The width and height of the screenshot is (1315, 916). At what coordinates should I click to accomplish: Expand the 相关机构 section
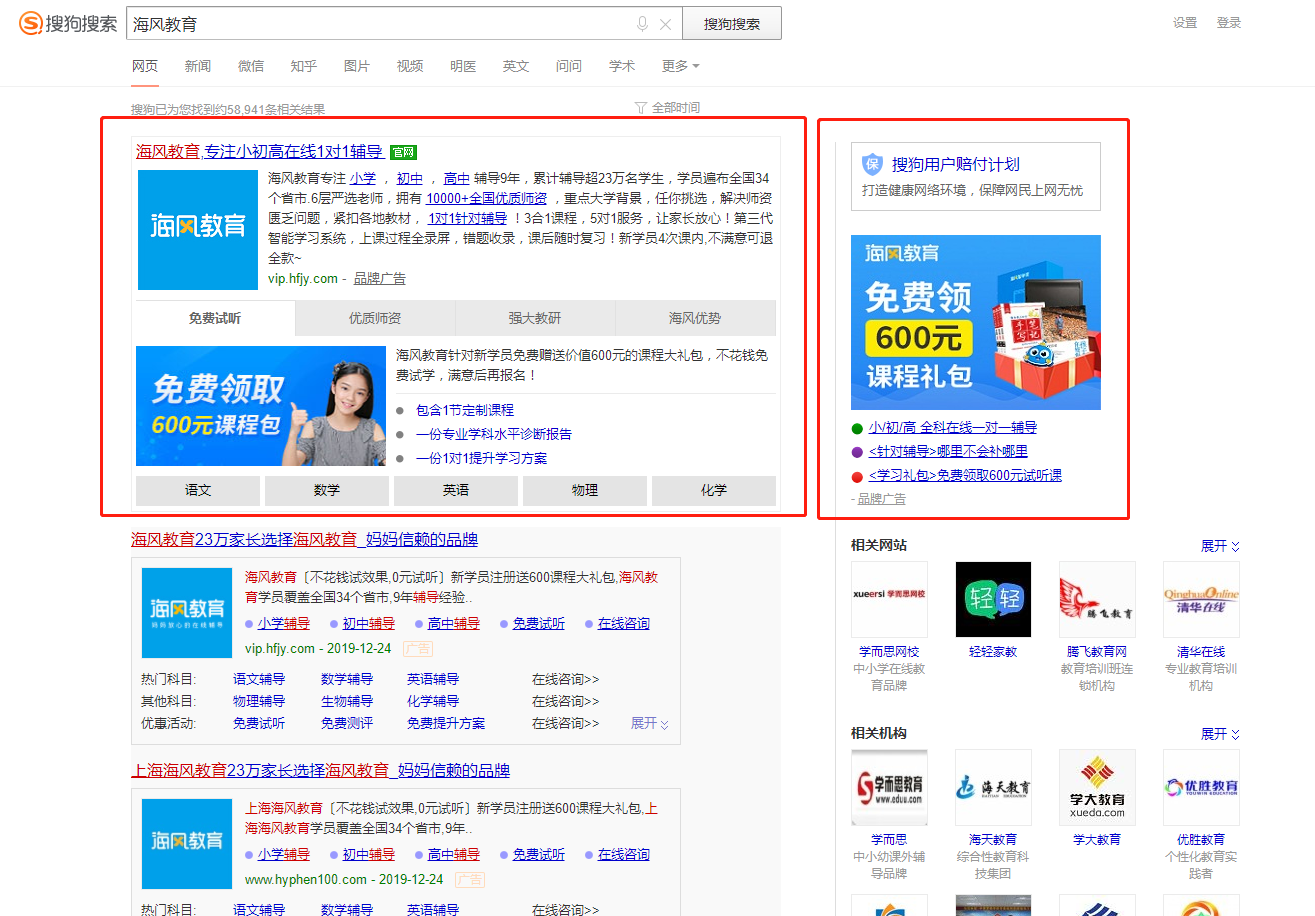[x=1220, y=734]
